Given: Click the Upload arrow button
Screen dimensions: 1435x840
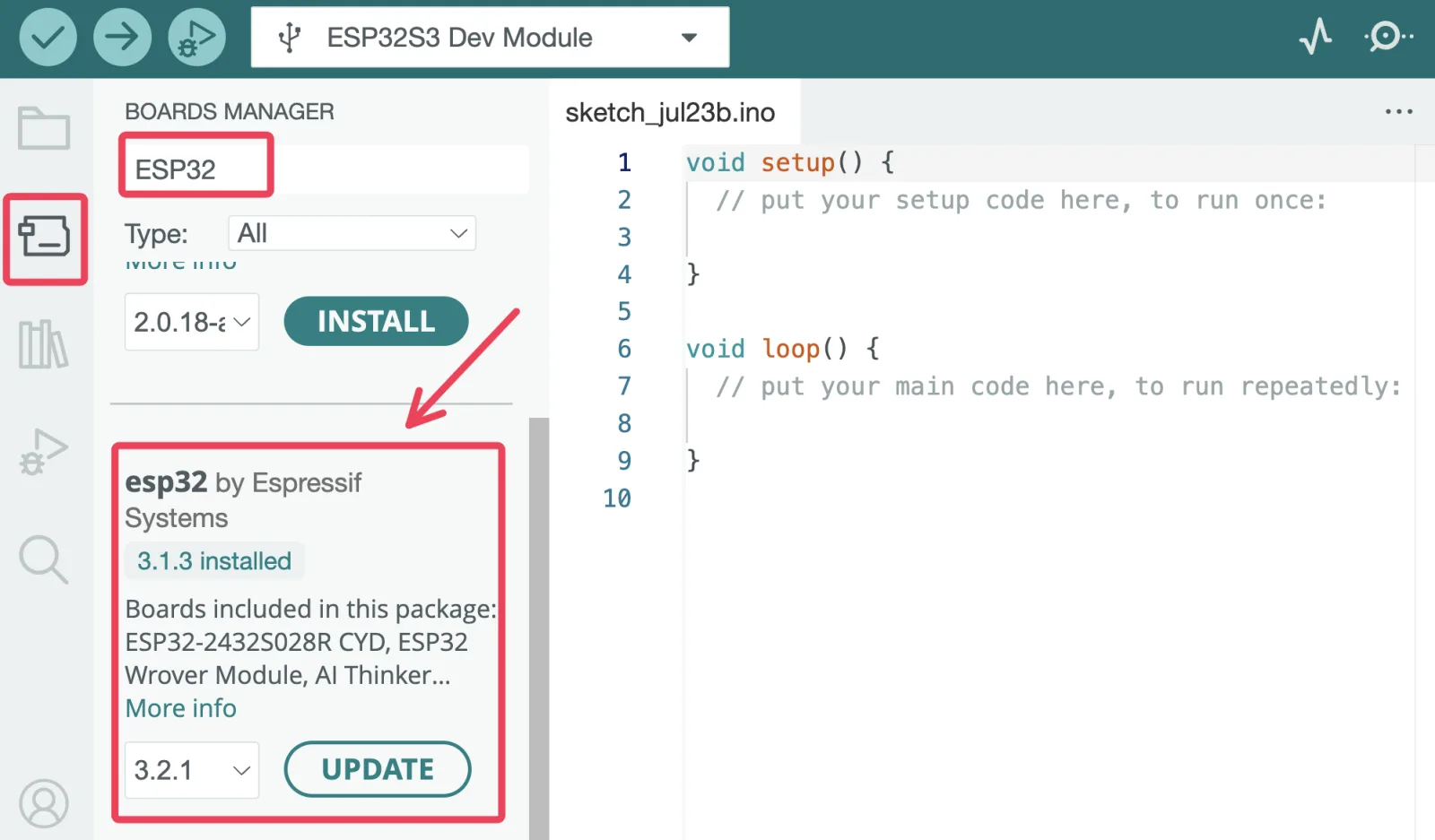Looking at the screenshot, I should tap(122, 37).
